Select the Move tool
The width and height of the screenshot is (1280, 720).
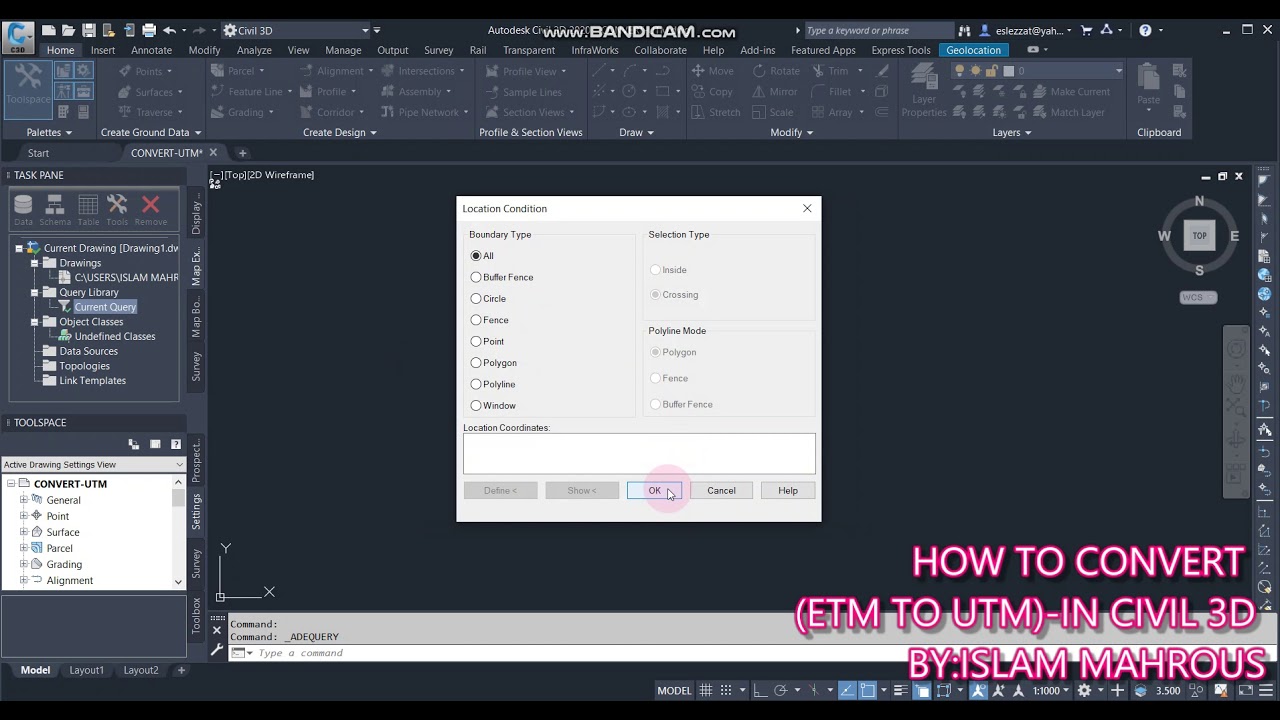point(712,71)
